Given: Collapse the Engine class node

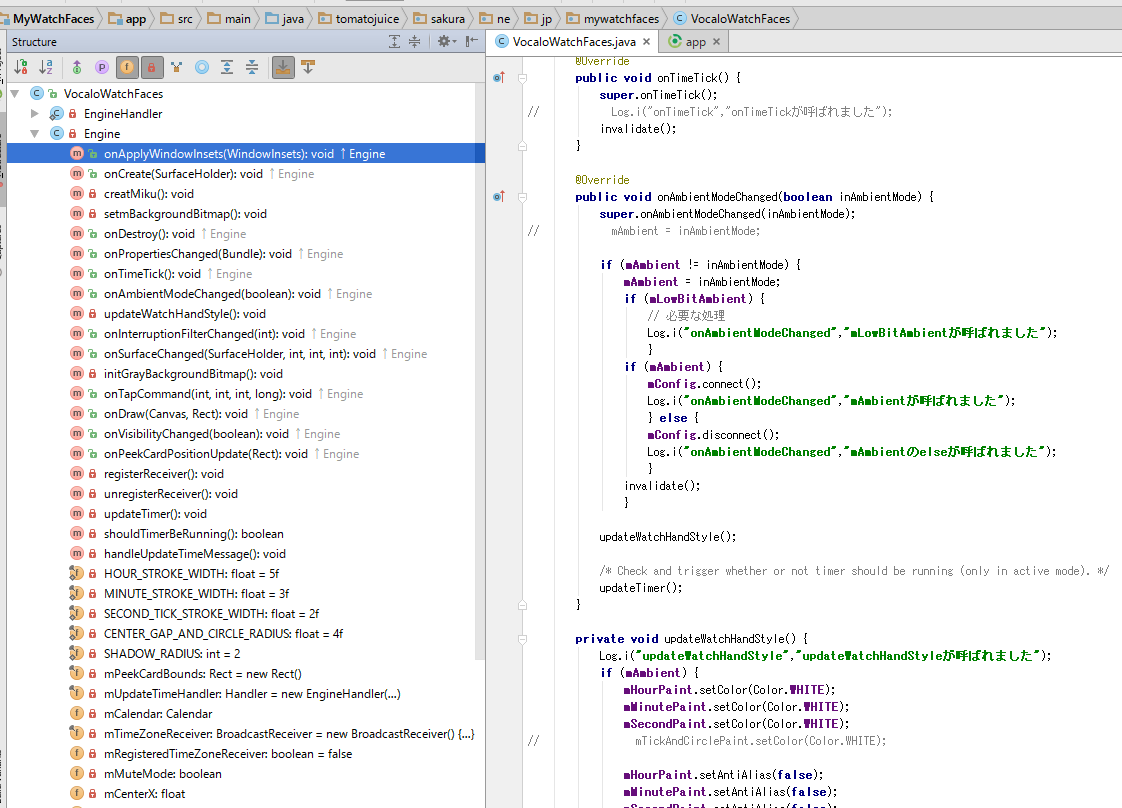Looking at the screenshot, I should (x=35, y=133).
